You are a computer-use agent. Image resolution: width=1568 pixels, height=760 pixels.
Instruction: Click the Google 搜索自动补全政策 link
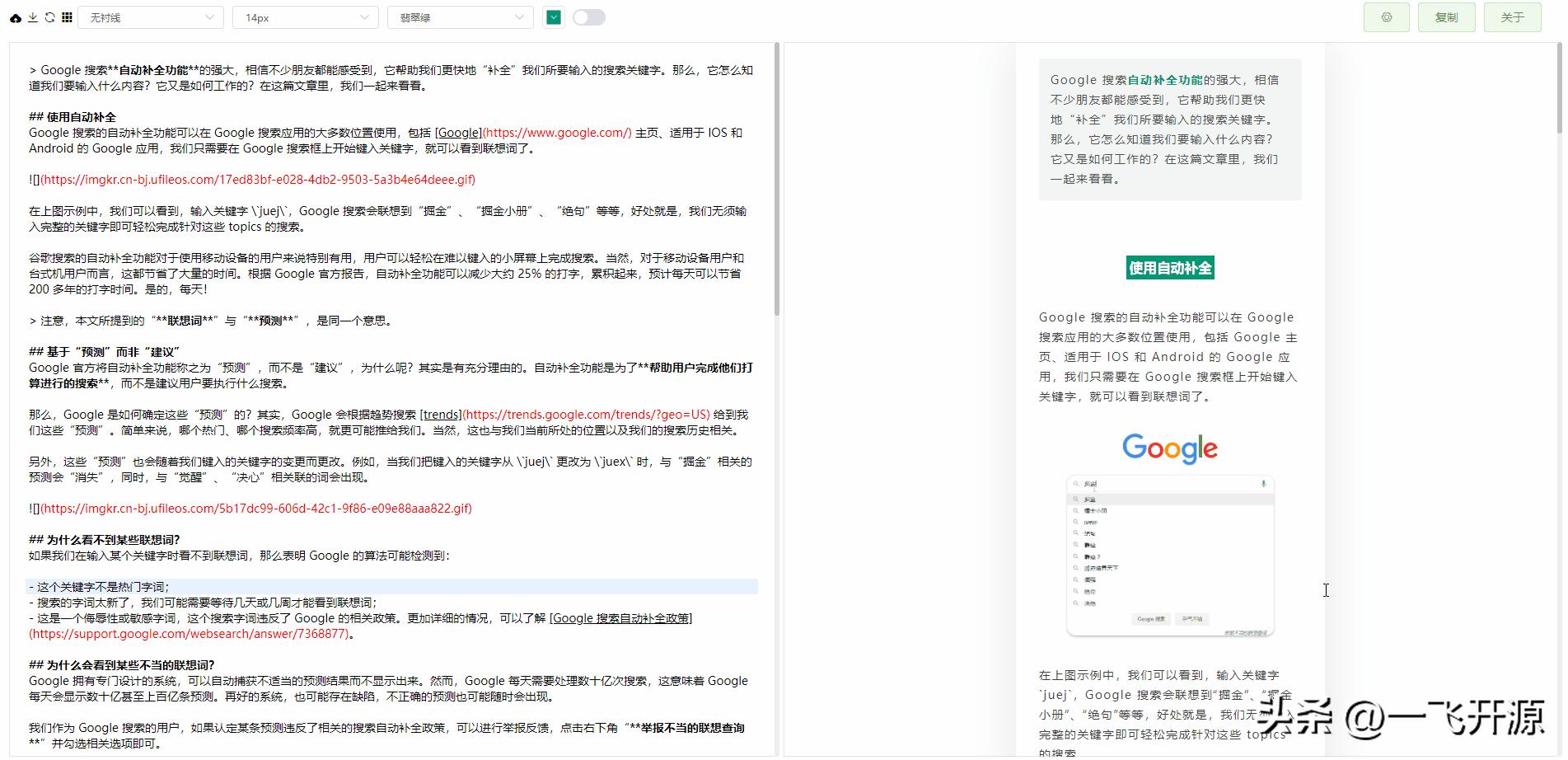coord(621,618)
